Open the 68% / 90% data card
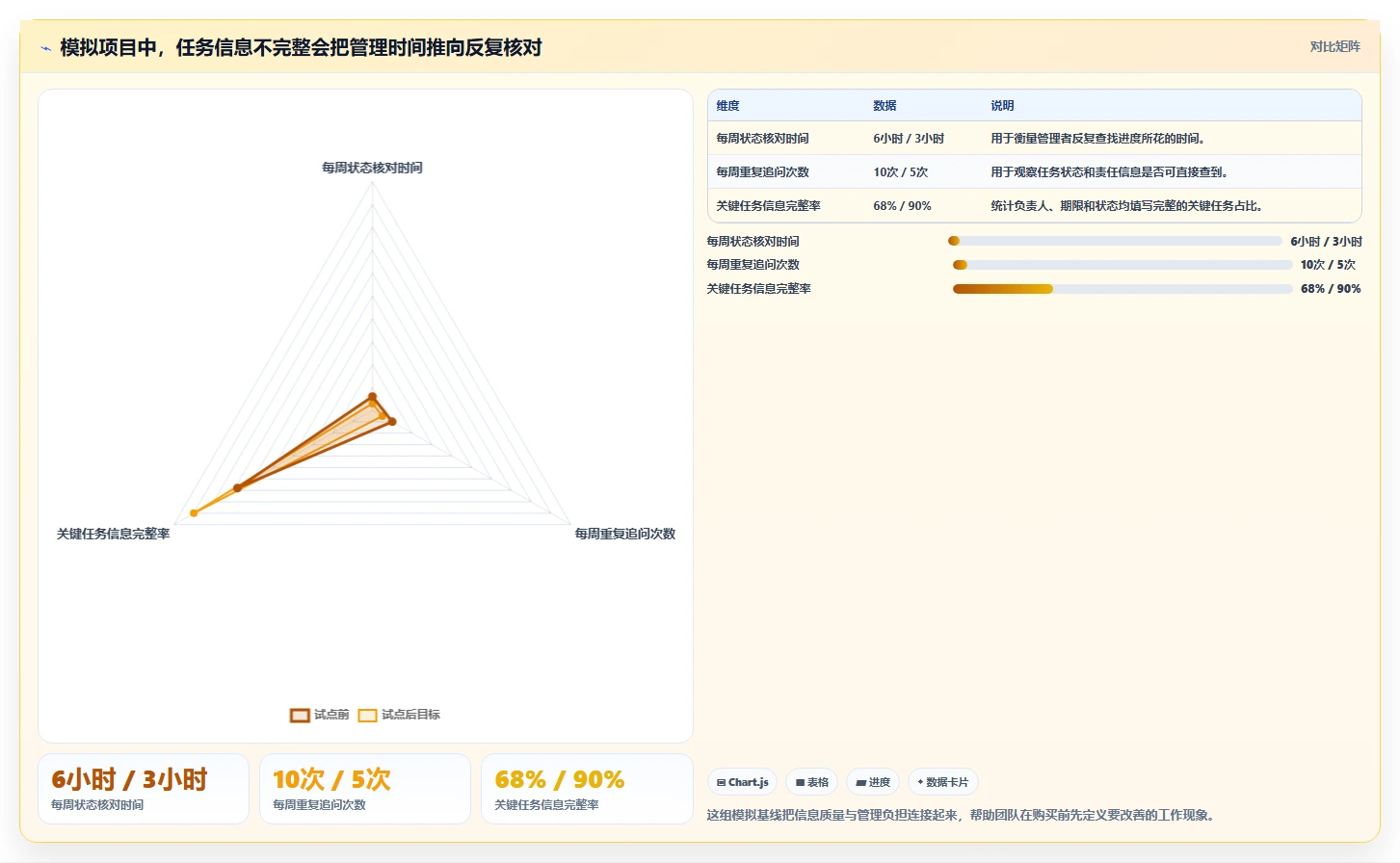The height and width of the screenshot is (863, 1400). click(587, 789)
